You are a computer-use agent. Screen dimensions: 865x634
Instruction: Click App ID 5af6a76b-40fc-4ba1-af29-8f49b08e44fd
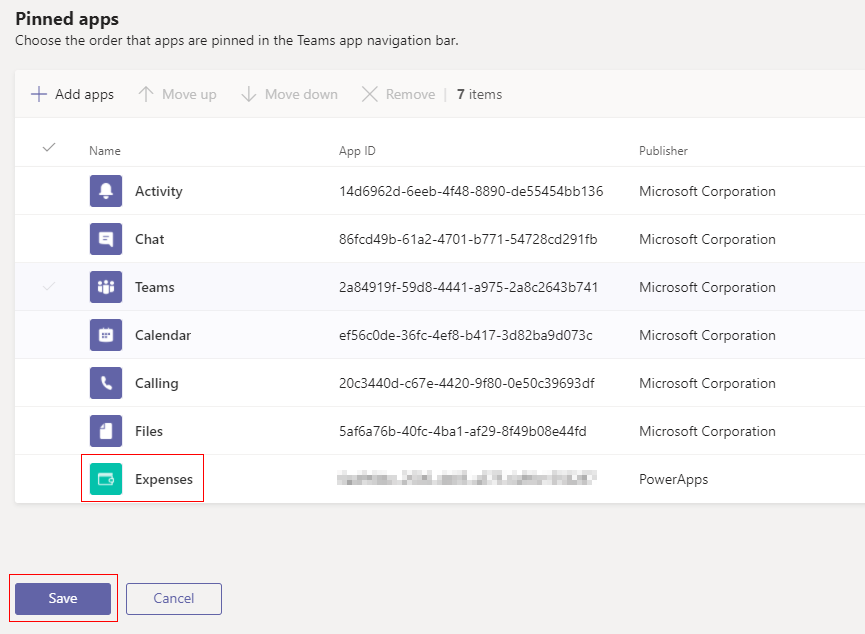click(462, 431)
